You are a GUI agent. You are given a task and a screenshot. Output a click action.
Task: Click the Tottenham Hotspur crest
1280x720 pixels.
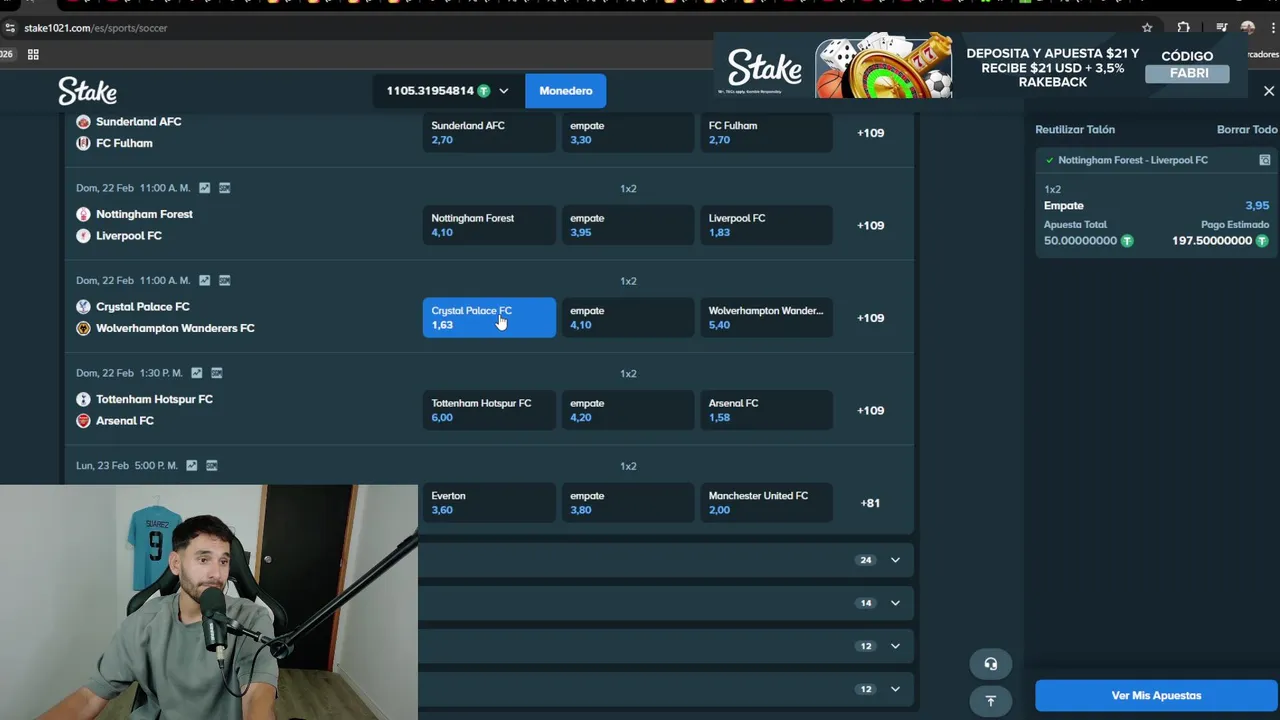[x=83, y=399]
